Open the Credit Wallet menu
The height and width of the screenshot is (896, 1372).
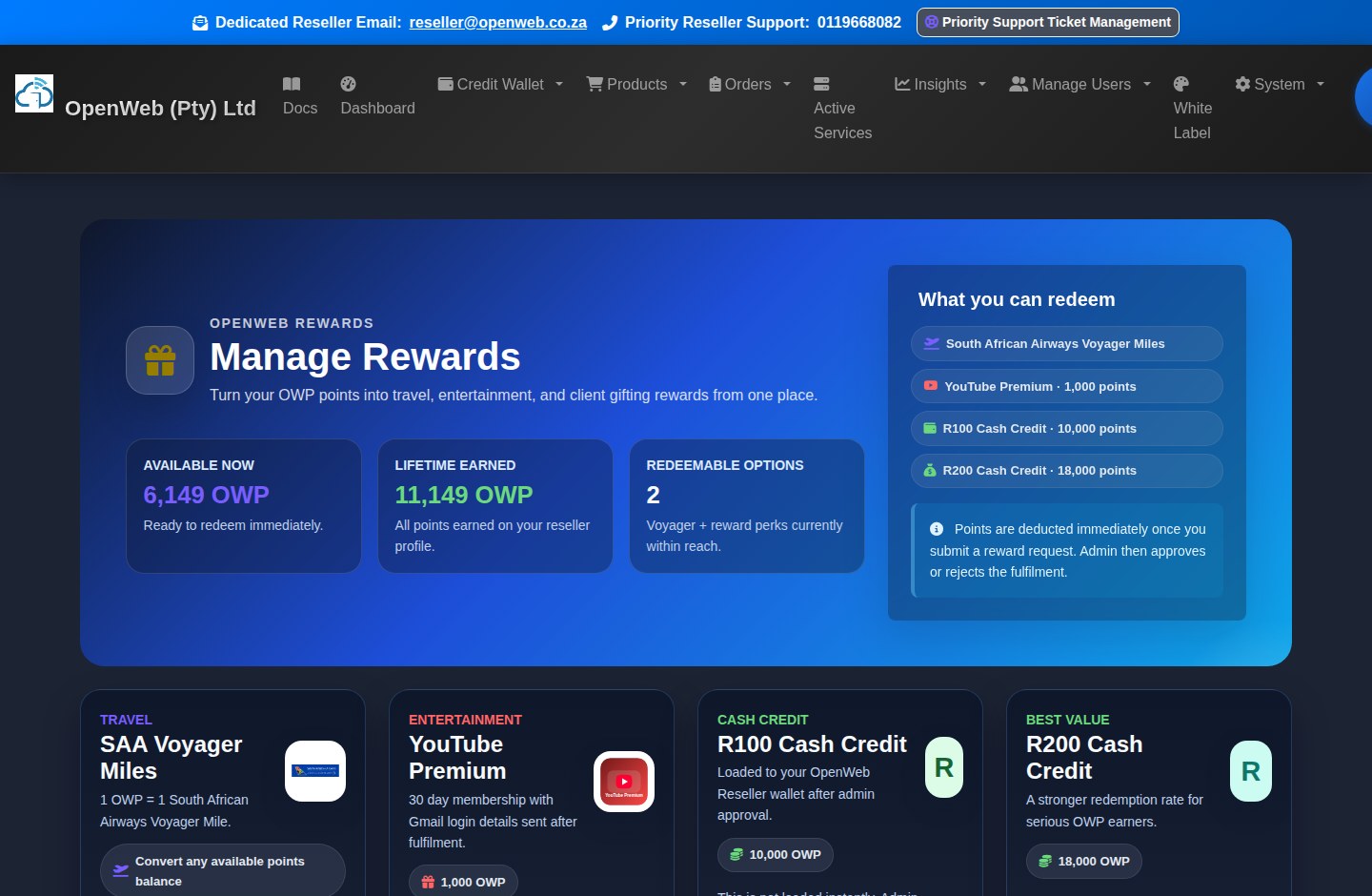pos(500,84)
